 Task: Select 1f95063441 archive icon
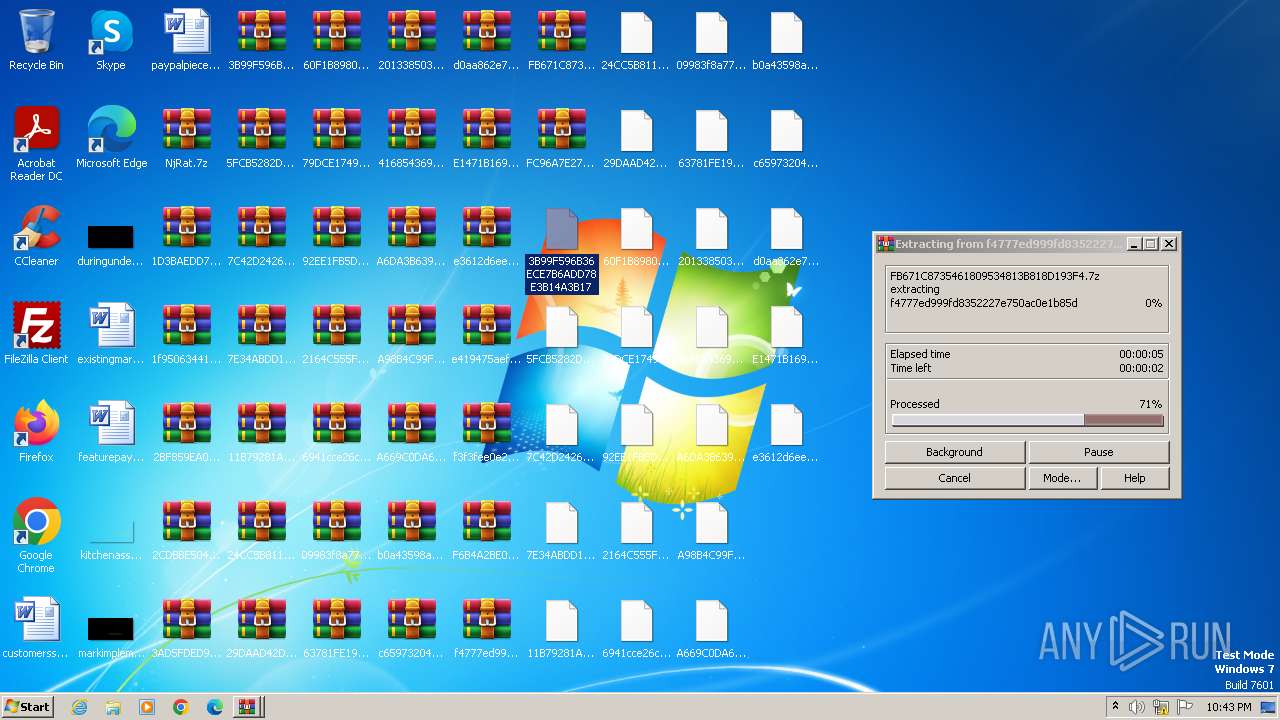click(186, 335)
